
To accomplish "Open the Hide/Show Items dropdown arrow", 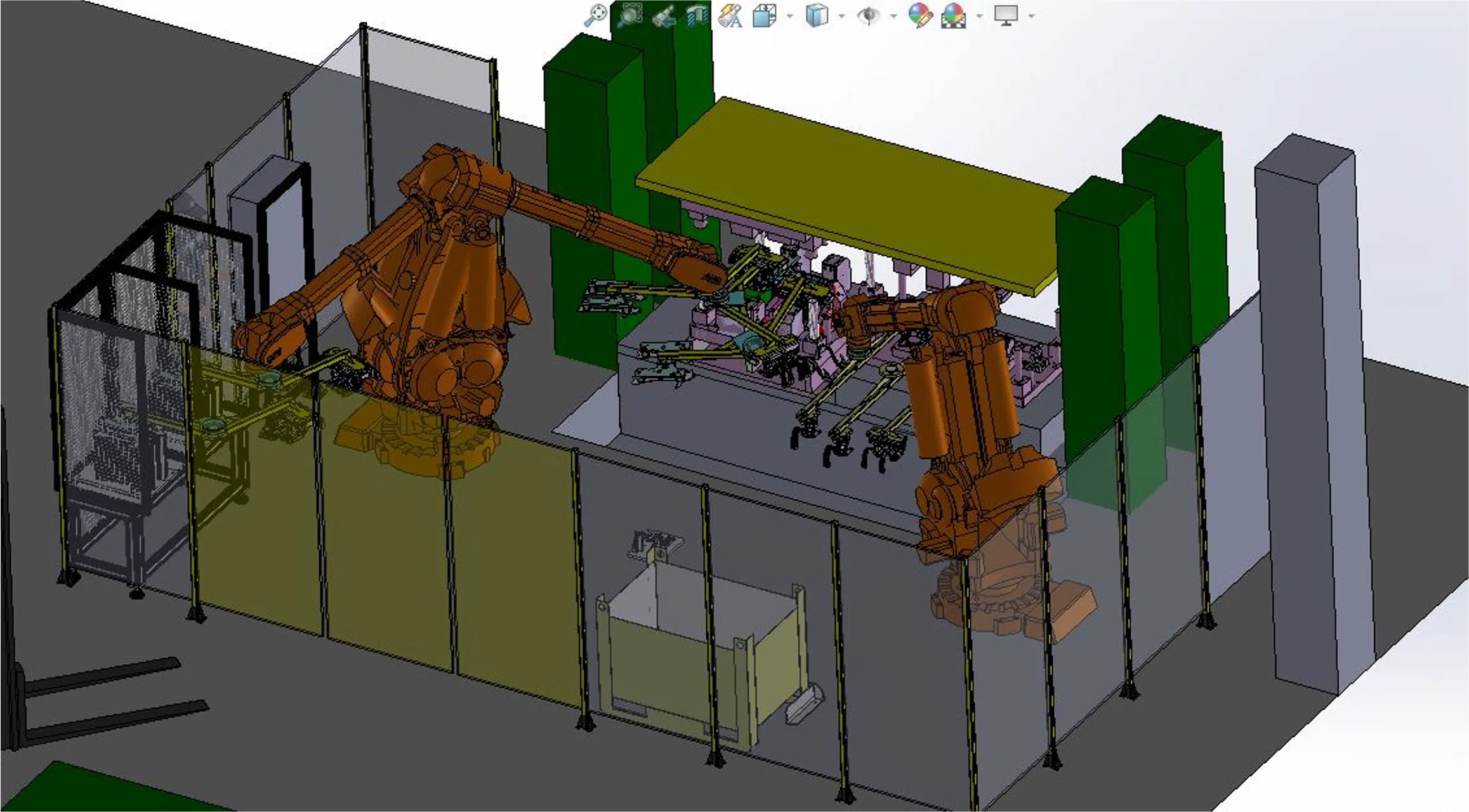I will (893, 16).
